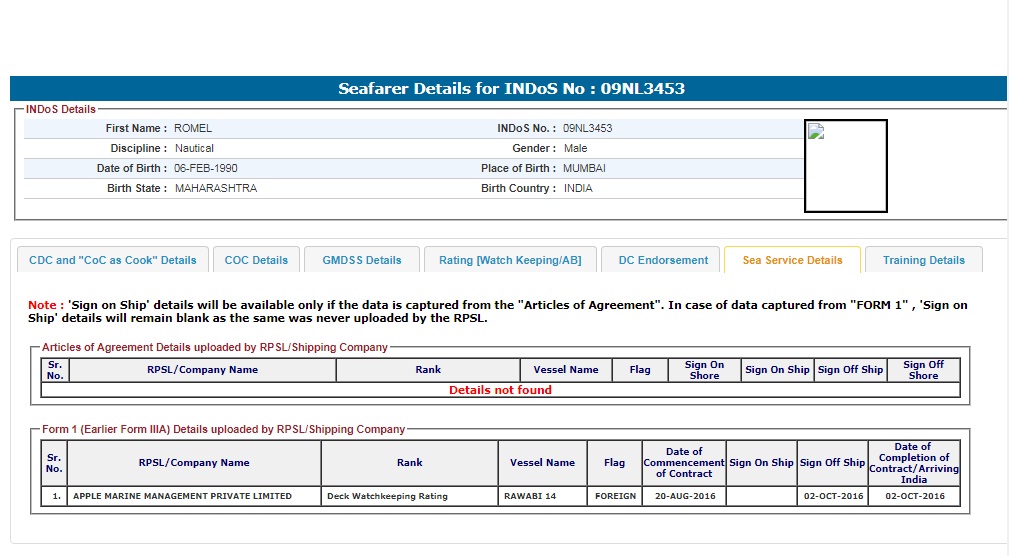1009x556 pixels.
Task: Click the RAWABI 14 vessel name cell
Action: tap(542, 496)
